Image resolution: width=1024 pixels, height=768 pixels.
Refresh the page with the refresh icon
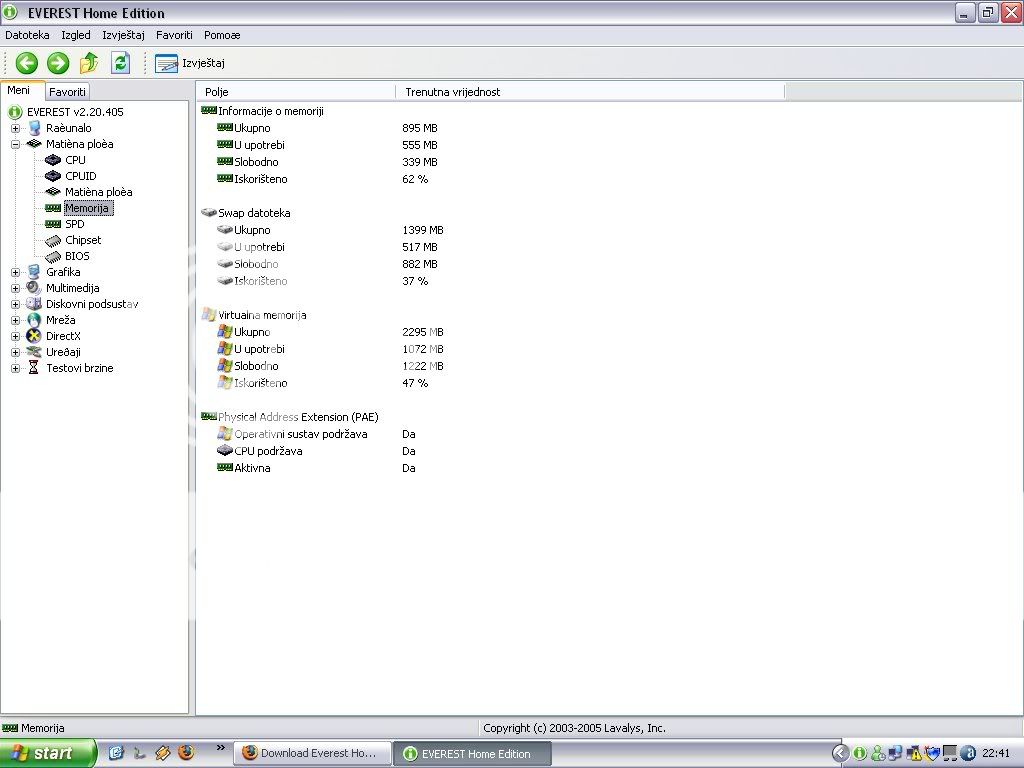tap(120, 63)
